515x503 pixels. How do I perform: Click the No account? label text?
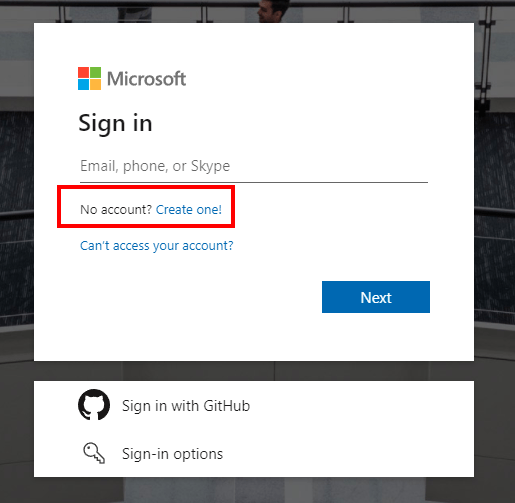coord(116,209)
